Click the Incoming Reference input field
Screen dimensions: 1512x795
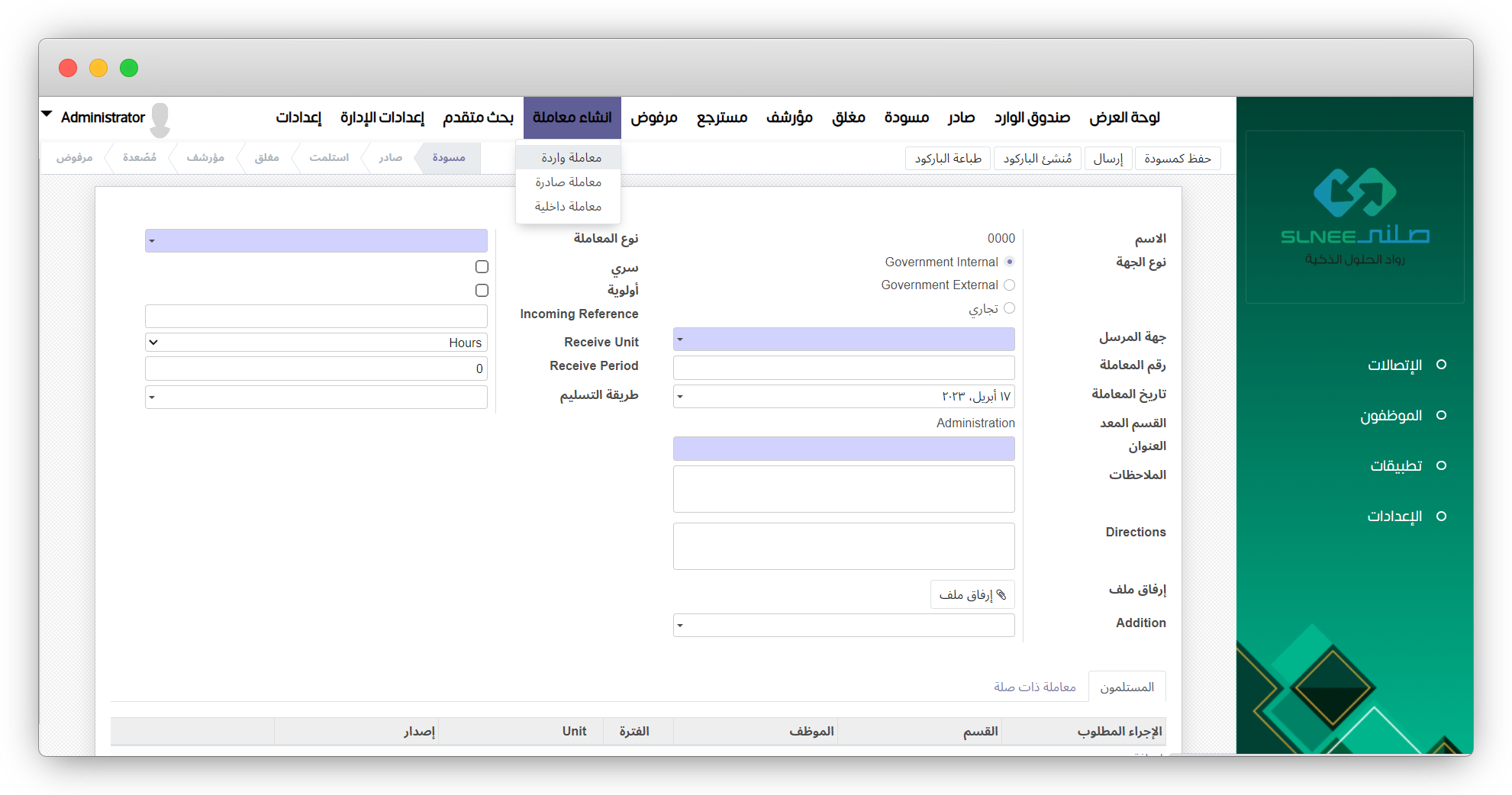[x=316, y=316]
